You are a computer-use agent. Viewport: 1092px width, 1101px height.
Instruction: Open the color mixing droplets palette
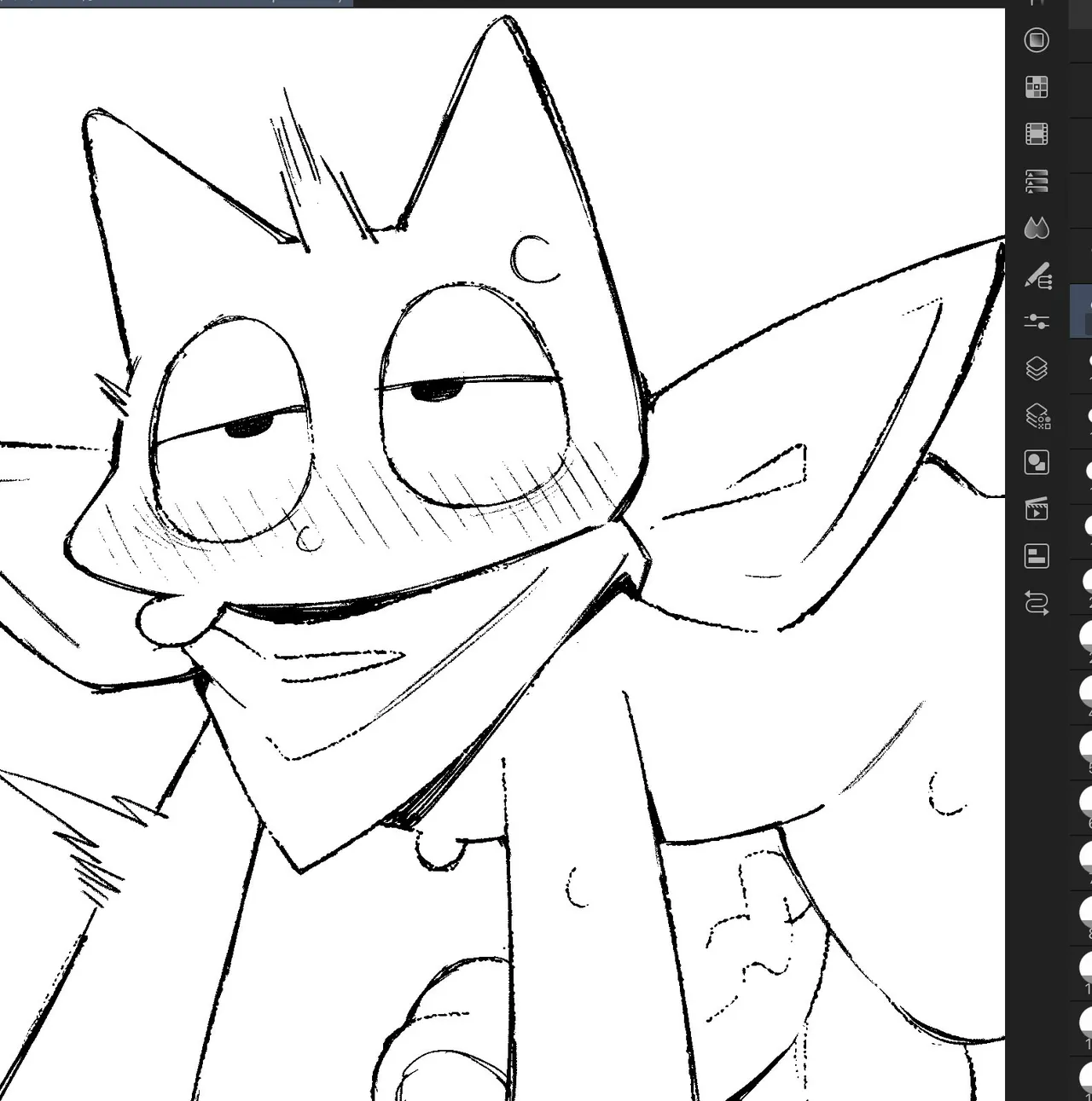pos(1037,228)
